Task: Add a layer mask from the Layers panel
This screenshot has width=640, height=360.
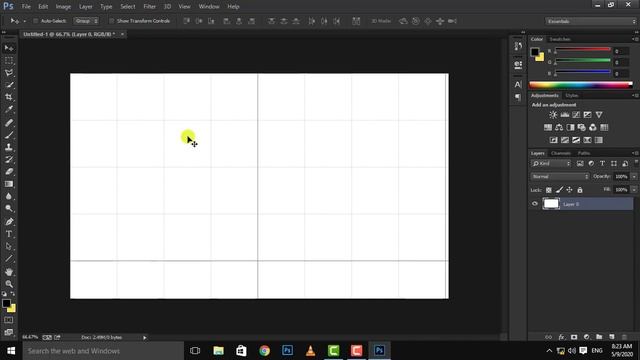Action: point(574,337)
